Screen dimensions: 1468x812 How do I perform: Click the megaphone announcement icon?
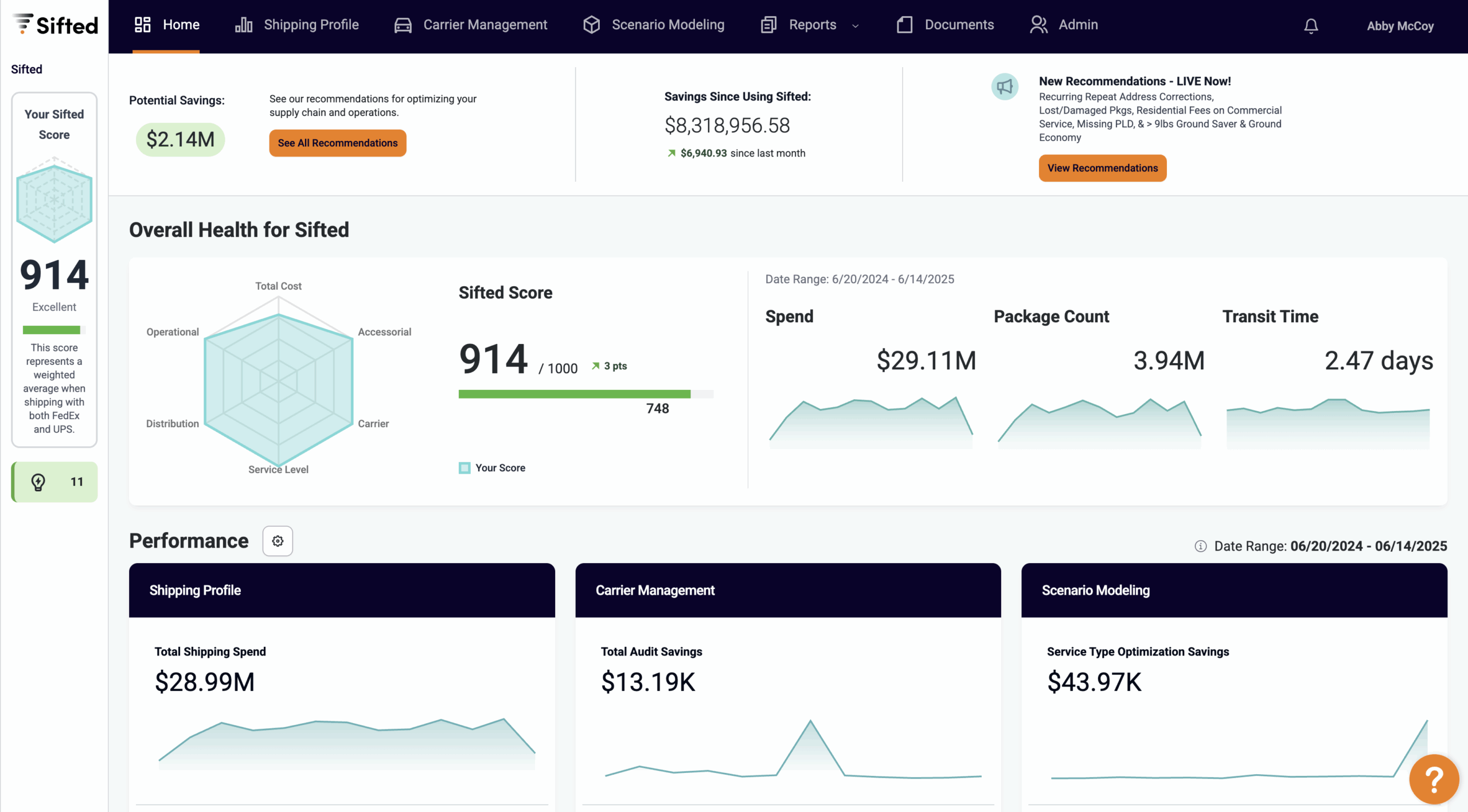click(1005, 87)
